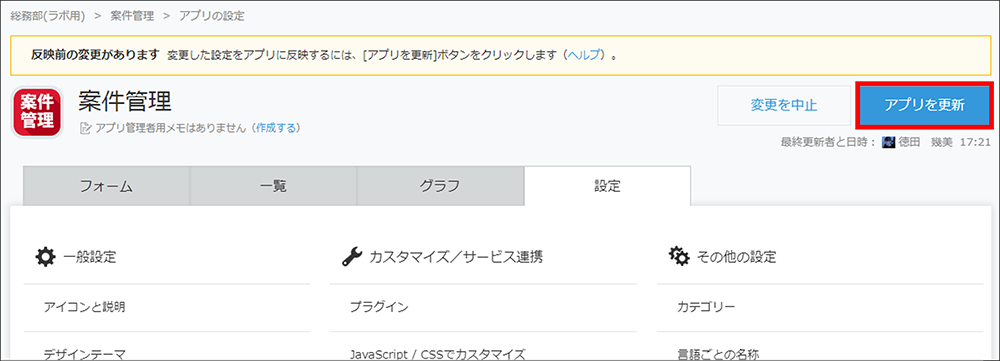Open the プラグイン settings item

pos(379,307)
